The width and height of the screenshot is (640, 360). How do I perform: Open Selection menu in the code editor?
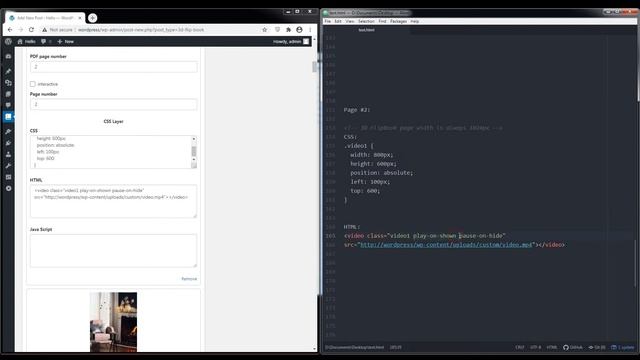[366, 21]
